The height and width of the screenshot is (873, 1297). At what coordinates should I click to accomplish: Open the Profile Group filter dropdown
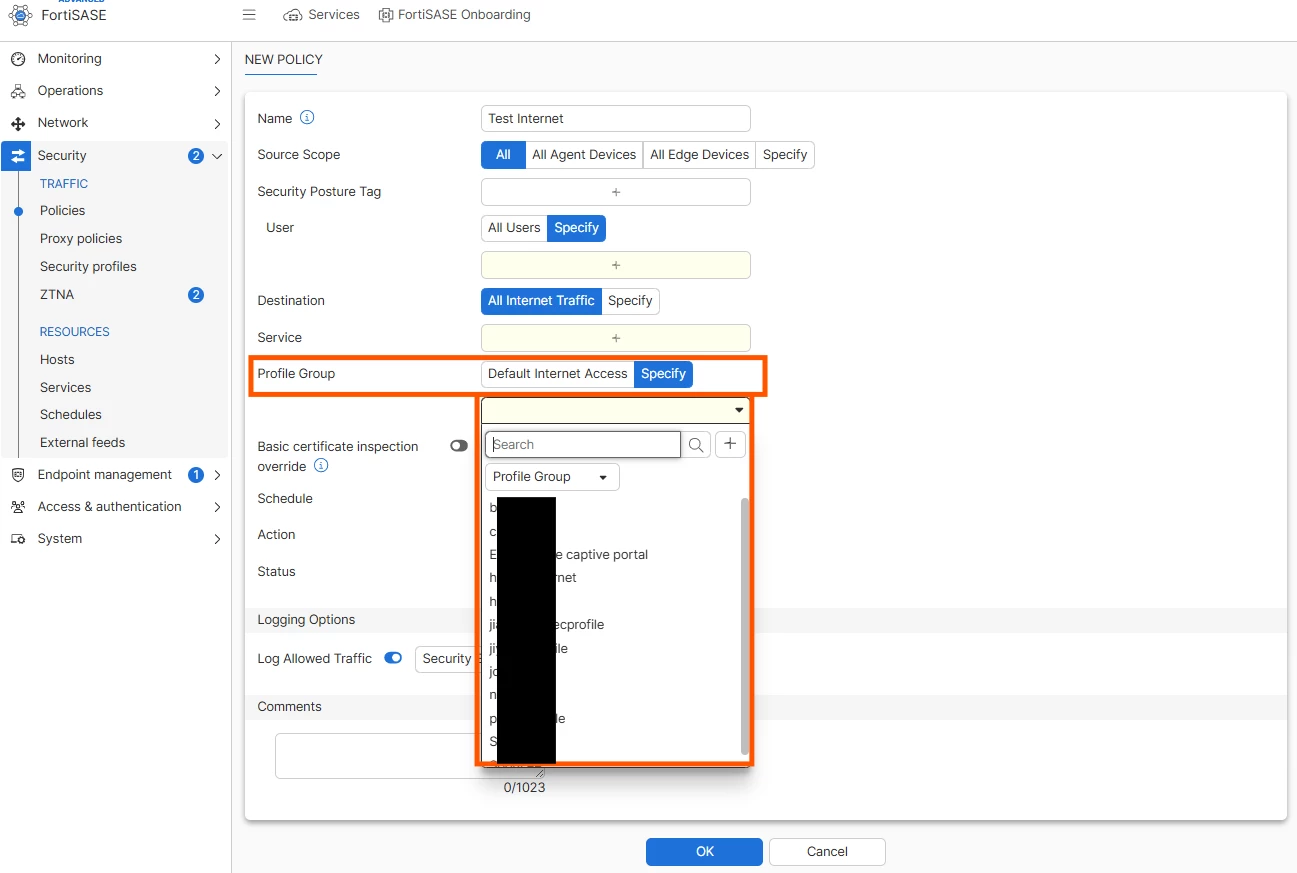click(x=552, y=477)
